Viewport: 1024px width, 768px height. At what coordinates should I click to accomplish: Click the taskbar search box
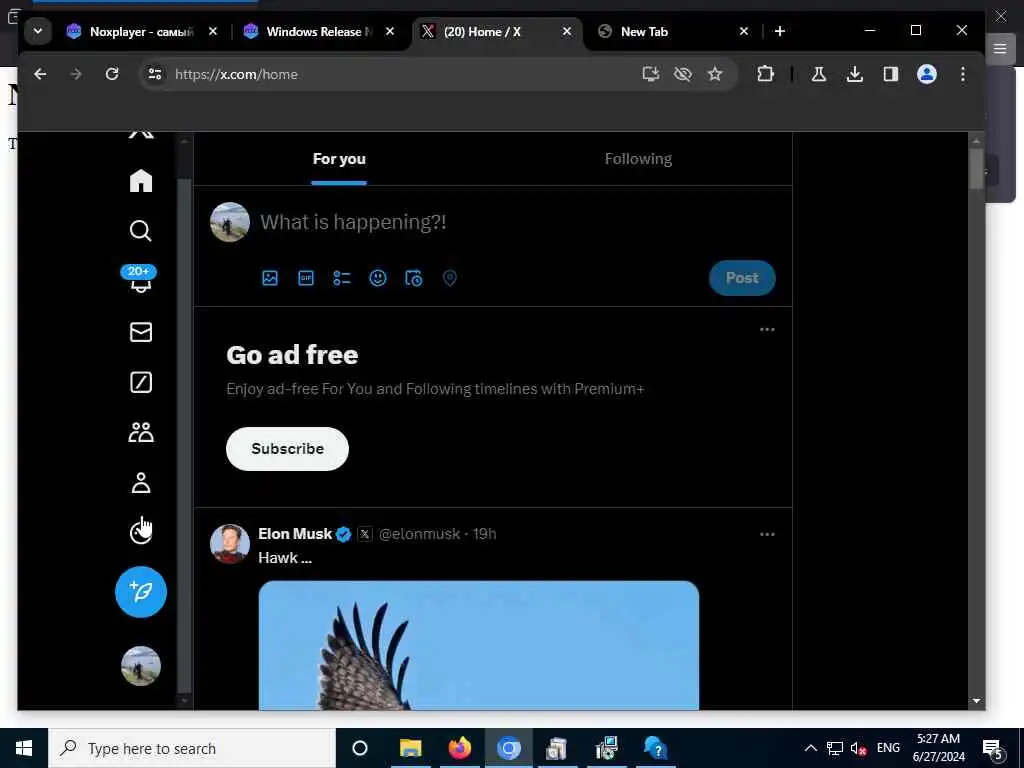[x=192, y=748]
